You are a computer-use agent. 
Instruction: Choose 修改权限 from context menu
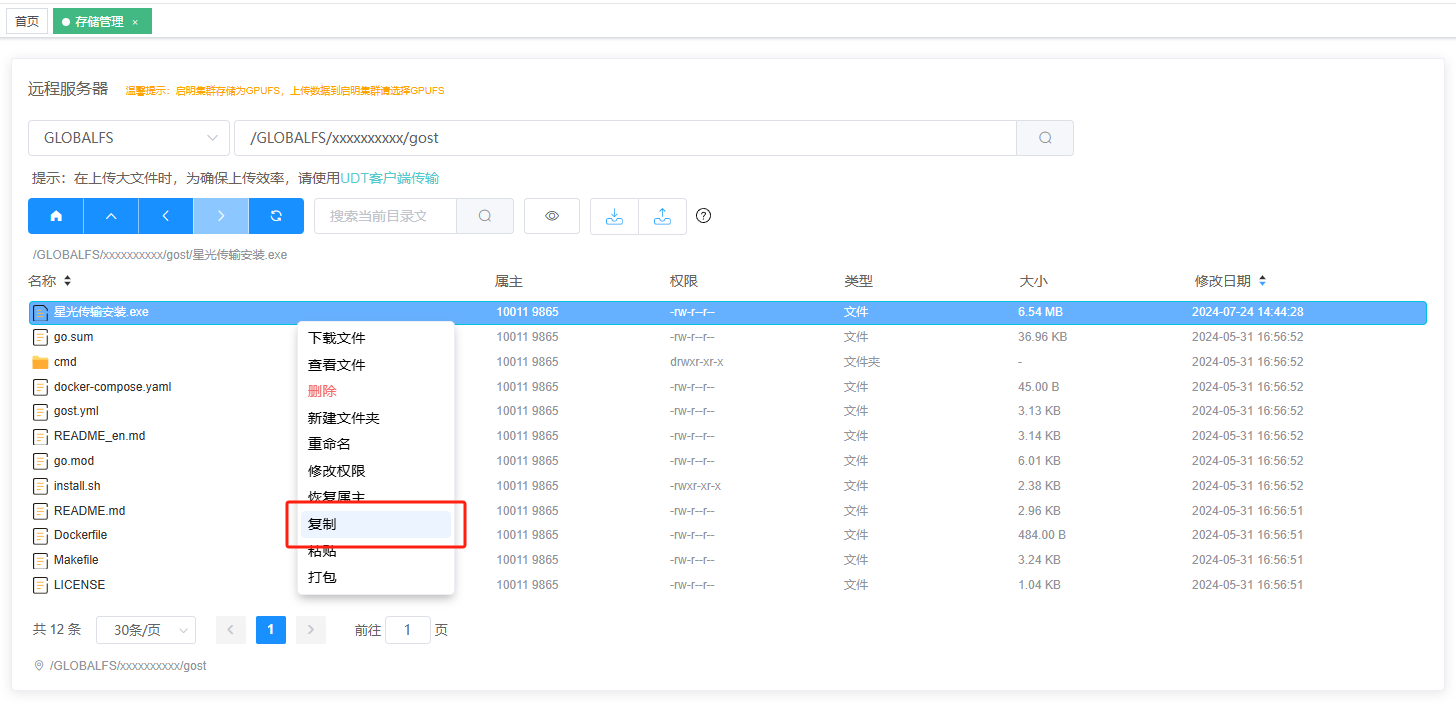[376, 471]
